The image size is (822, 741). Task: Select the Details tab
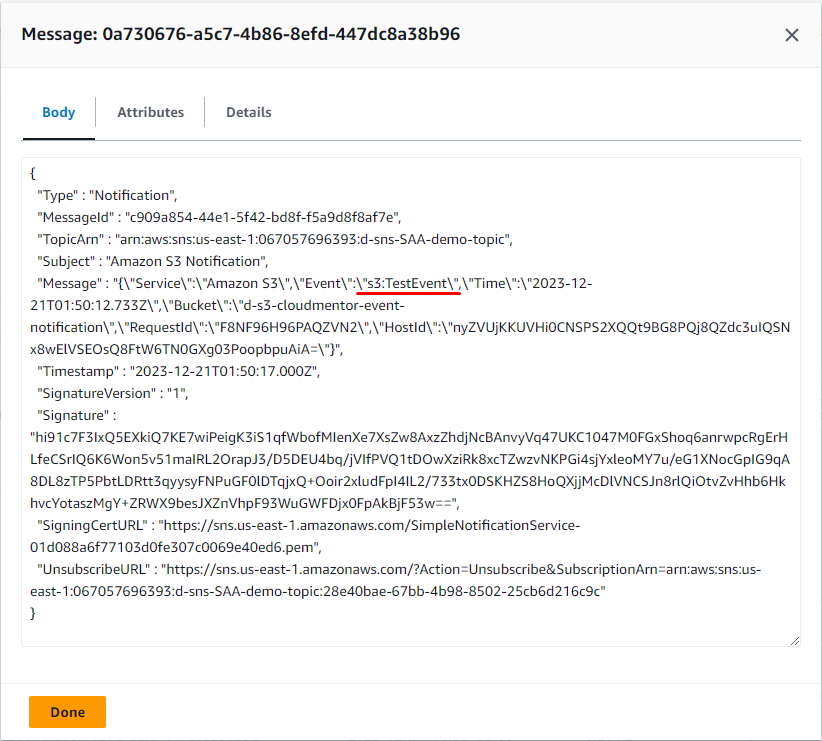(248, 113)
